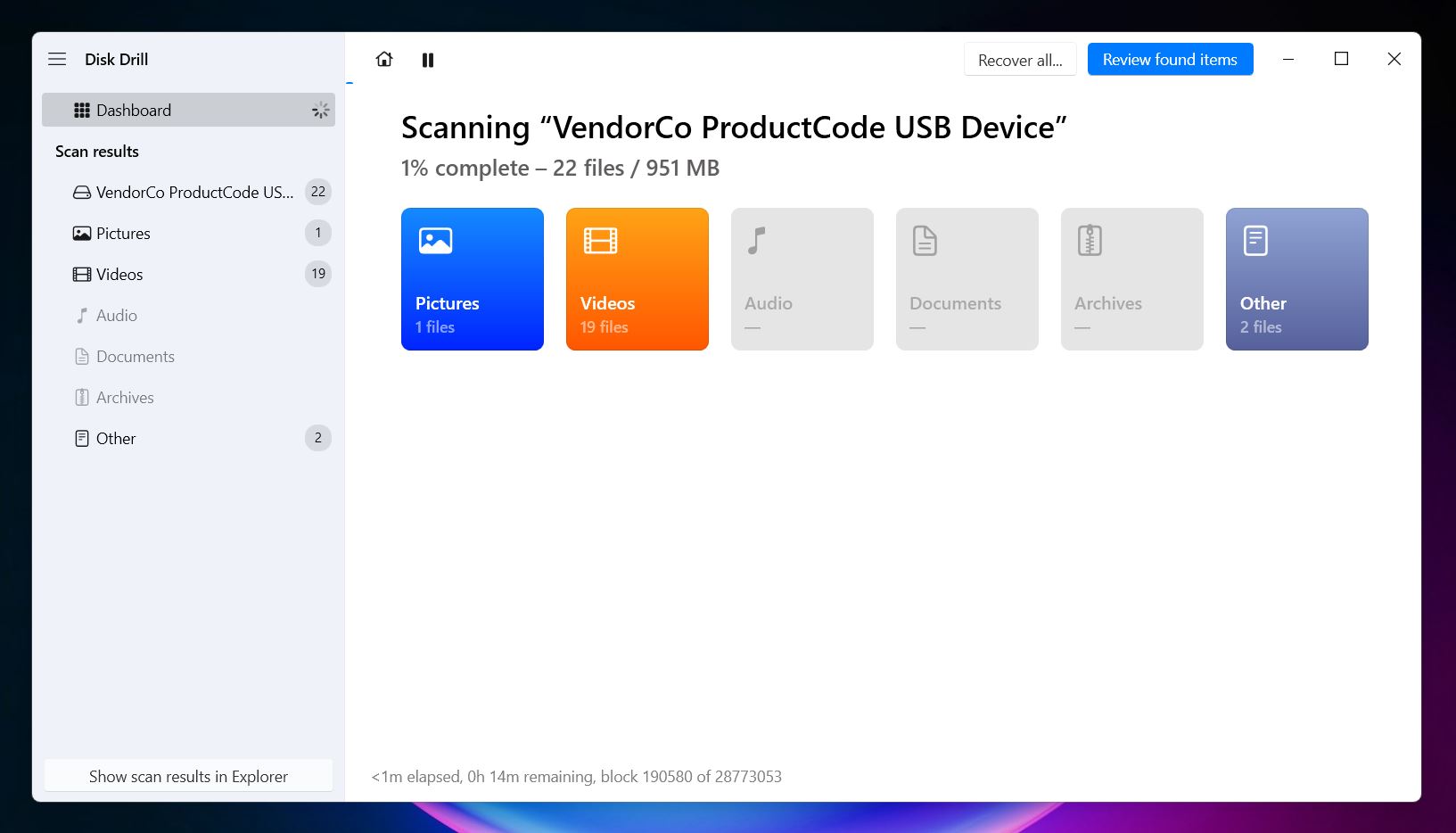Screen dimensions: 1456x833
Task: Open the purple Other tile
Action: pyautogui.click(x=1297, y=279)
